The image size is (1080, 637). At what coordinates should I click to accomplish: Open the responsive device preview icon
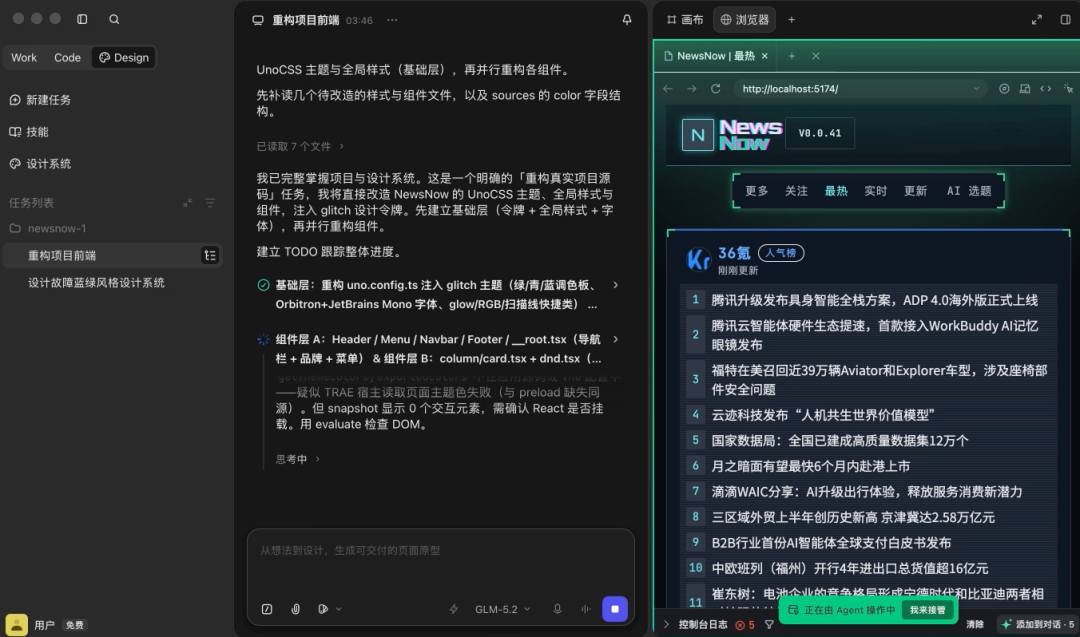tap(1025, 89)
